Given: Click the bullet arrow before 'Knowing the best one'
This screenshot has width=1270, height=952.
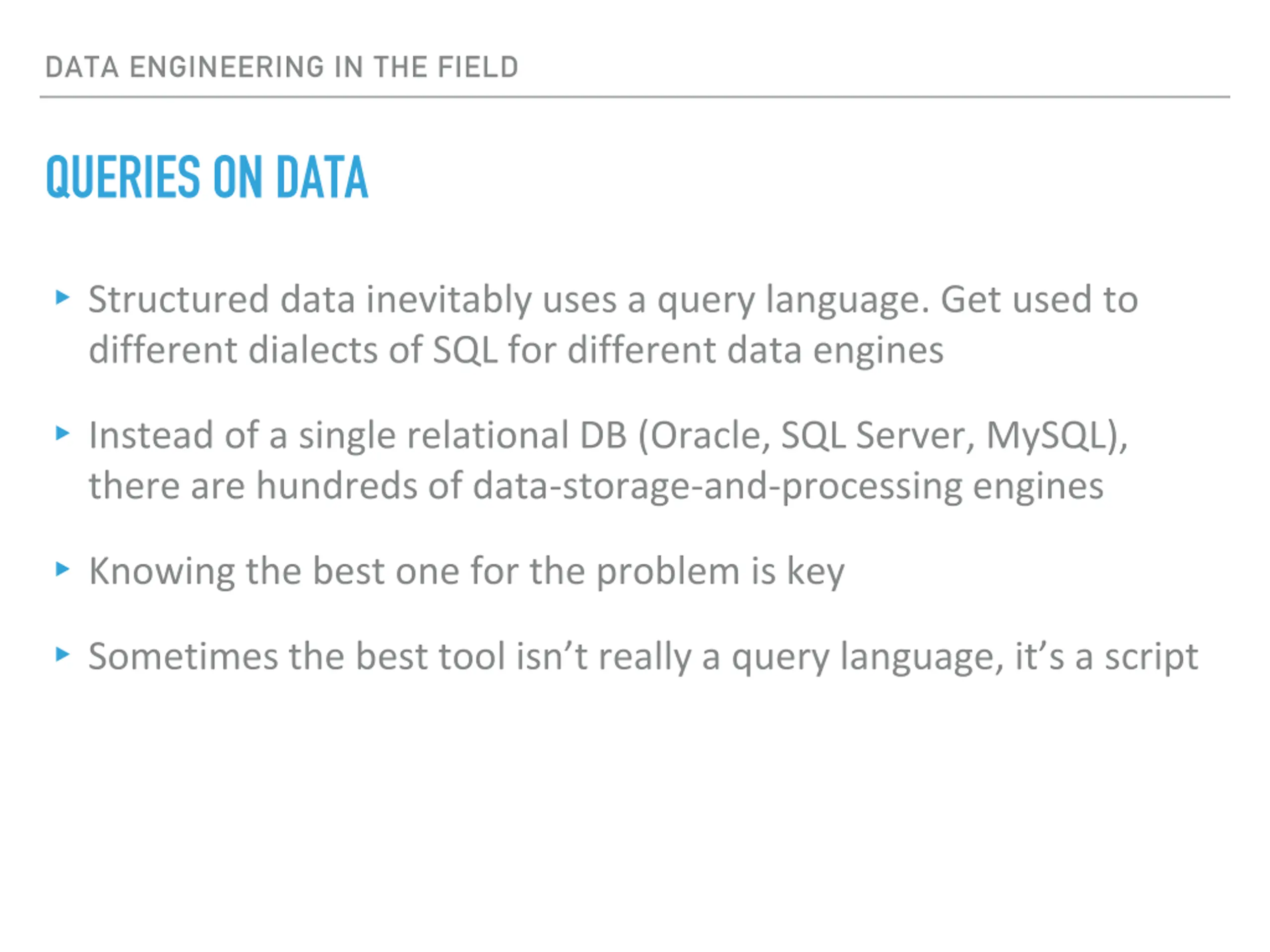Looking at the screenshot, I should pos(63,569).
